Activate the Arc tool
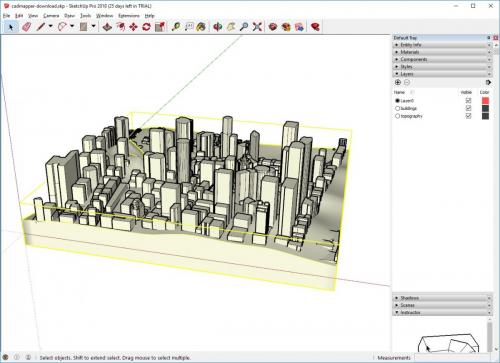Screen dimensions: 500x363 tap(62, 27)
